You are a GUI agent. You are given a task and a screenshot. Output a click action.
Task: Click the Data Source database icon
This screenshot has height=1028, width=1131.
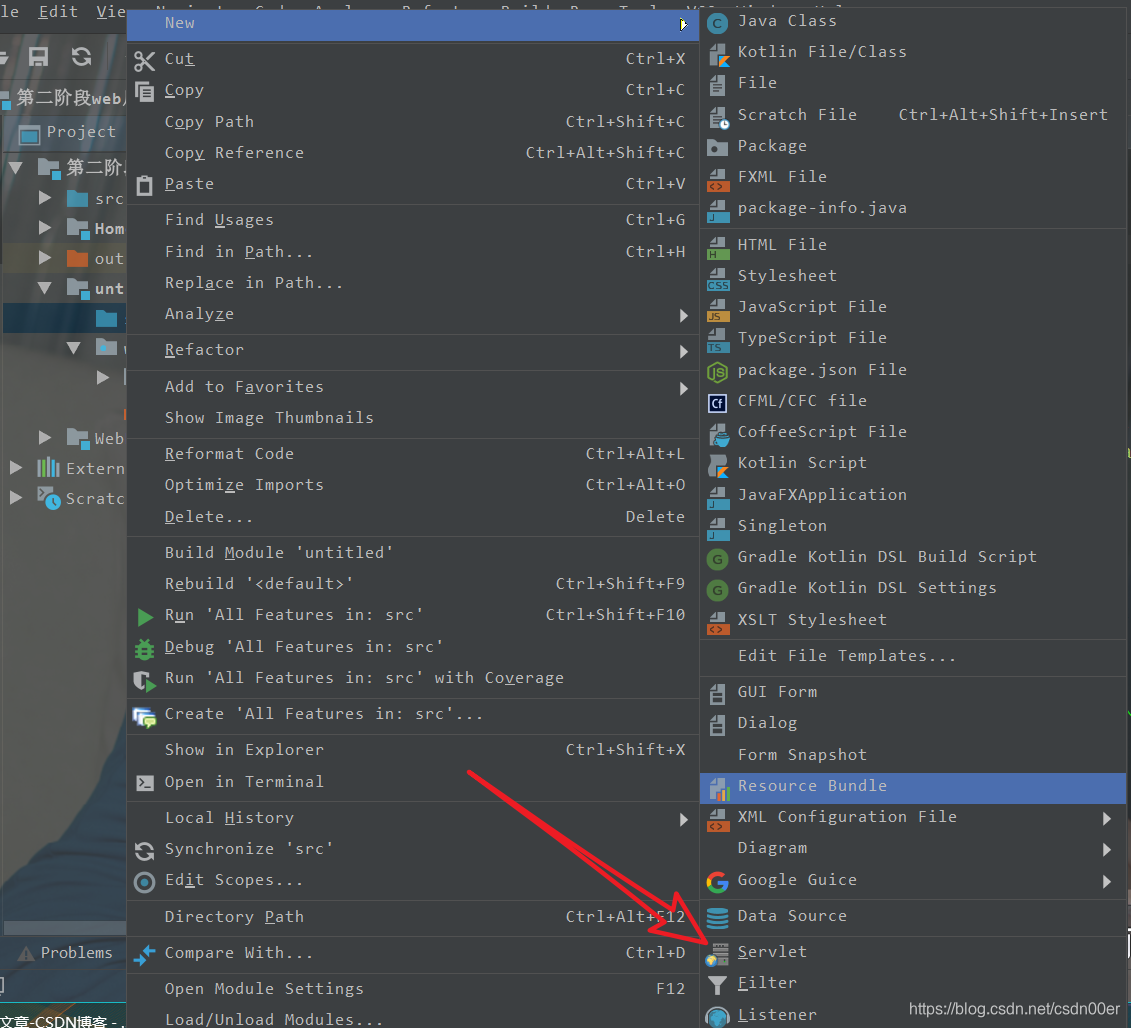[x=717, y=918]
